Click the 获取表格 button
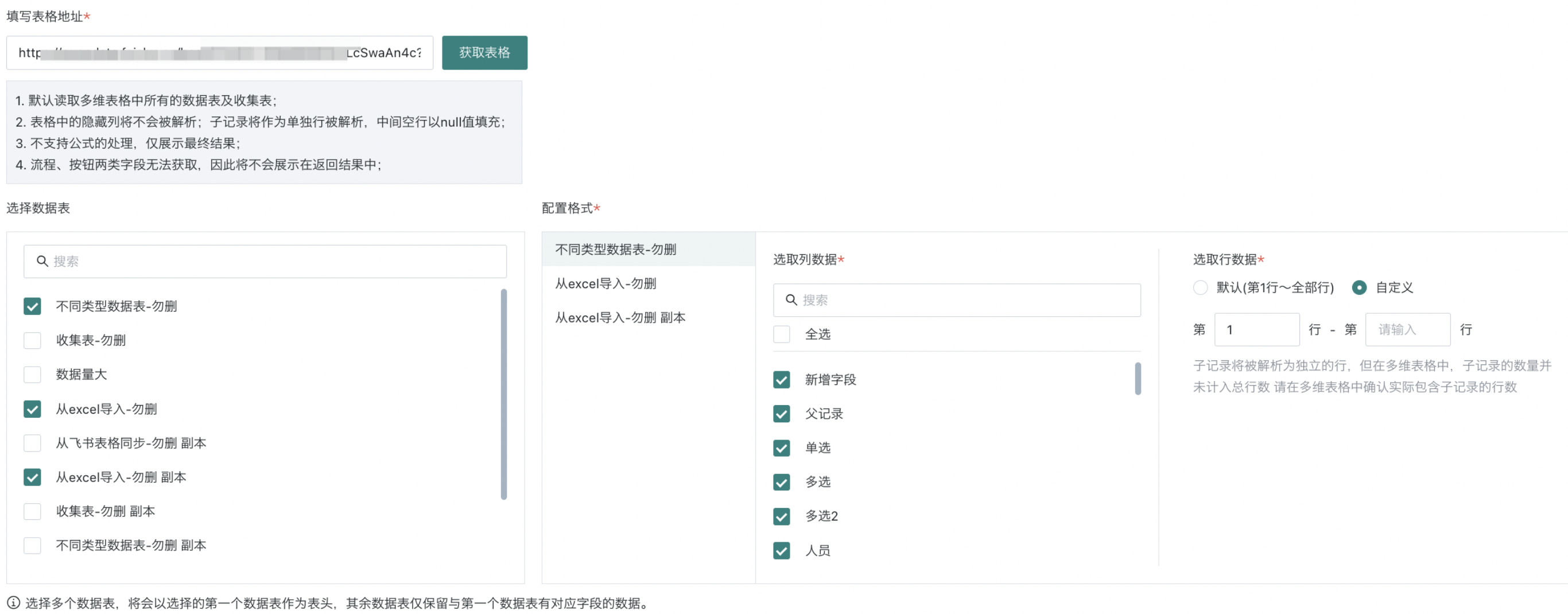1568x614 pixels. tap(484, 53)
